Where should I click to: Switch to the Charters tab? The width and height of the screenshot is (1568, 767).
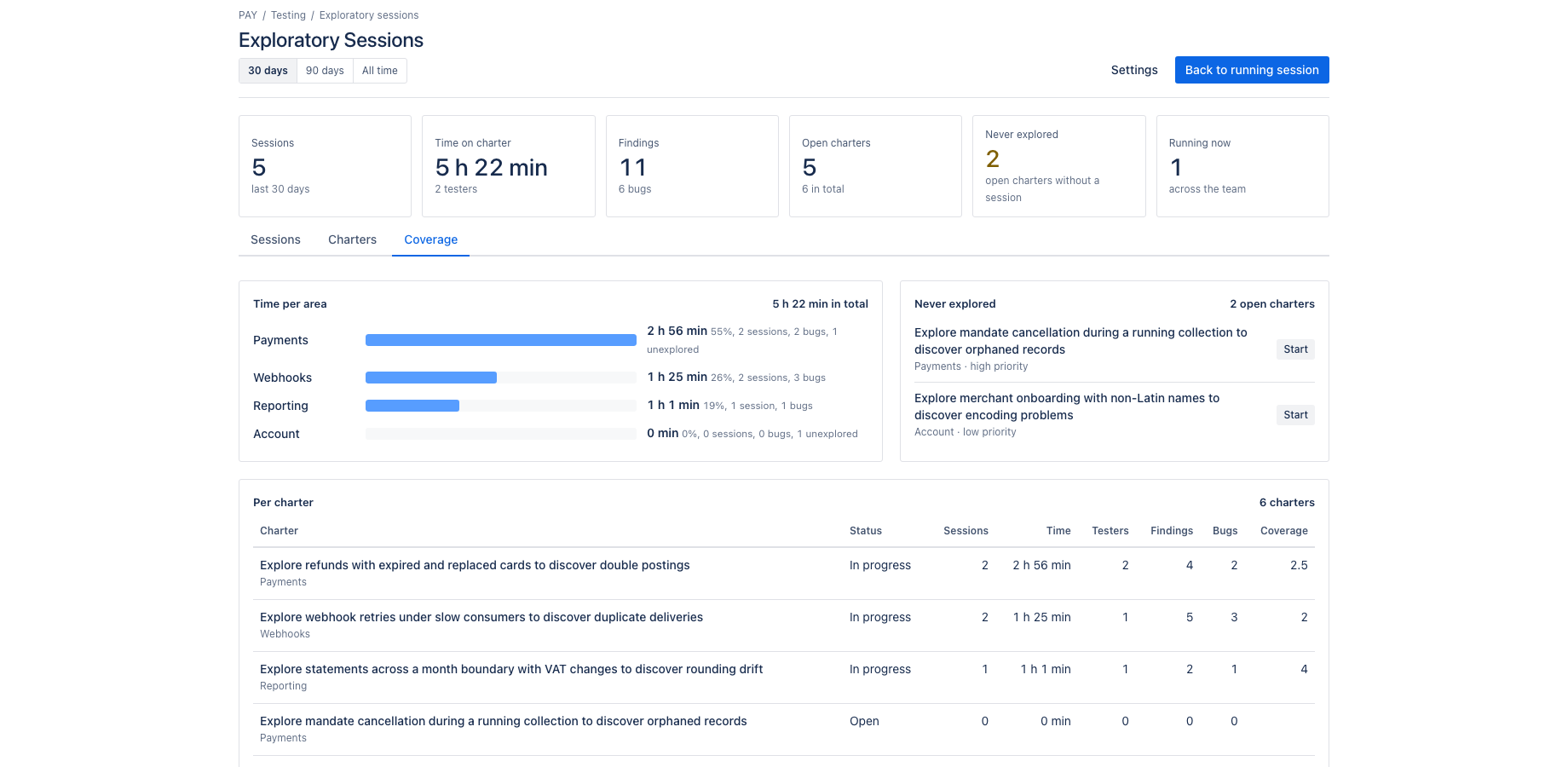[x=352, y=239]
